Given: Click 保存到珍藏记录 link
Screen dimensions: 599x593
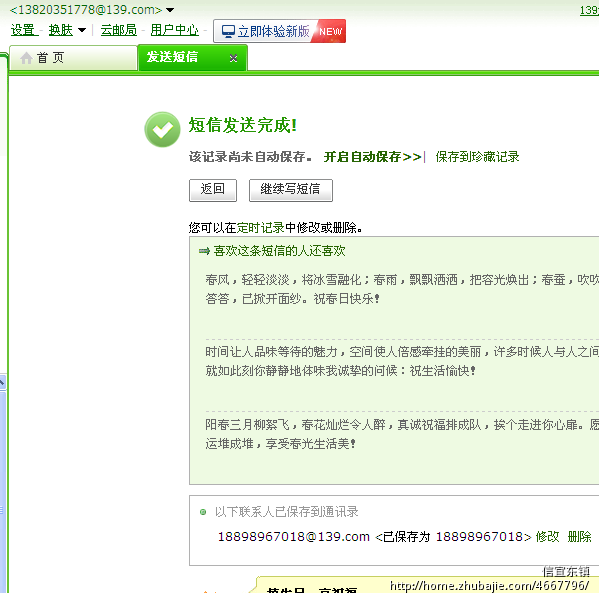Looking at the screenshot, I should click(x=477, y=157).
